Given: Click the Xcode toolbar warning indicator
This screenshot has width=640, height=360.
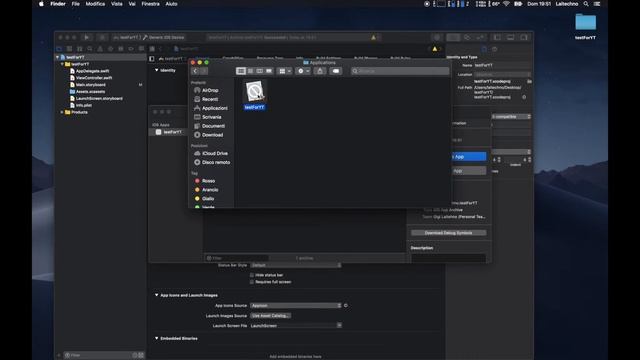Looking at the screenshot, I should coord(373,37).
